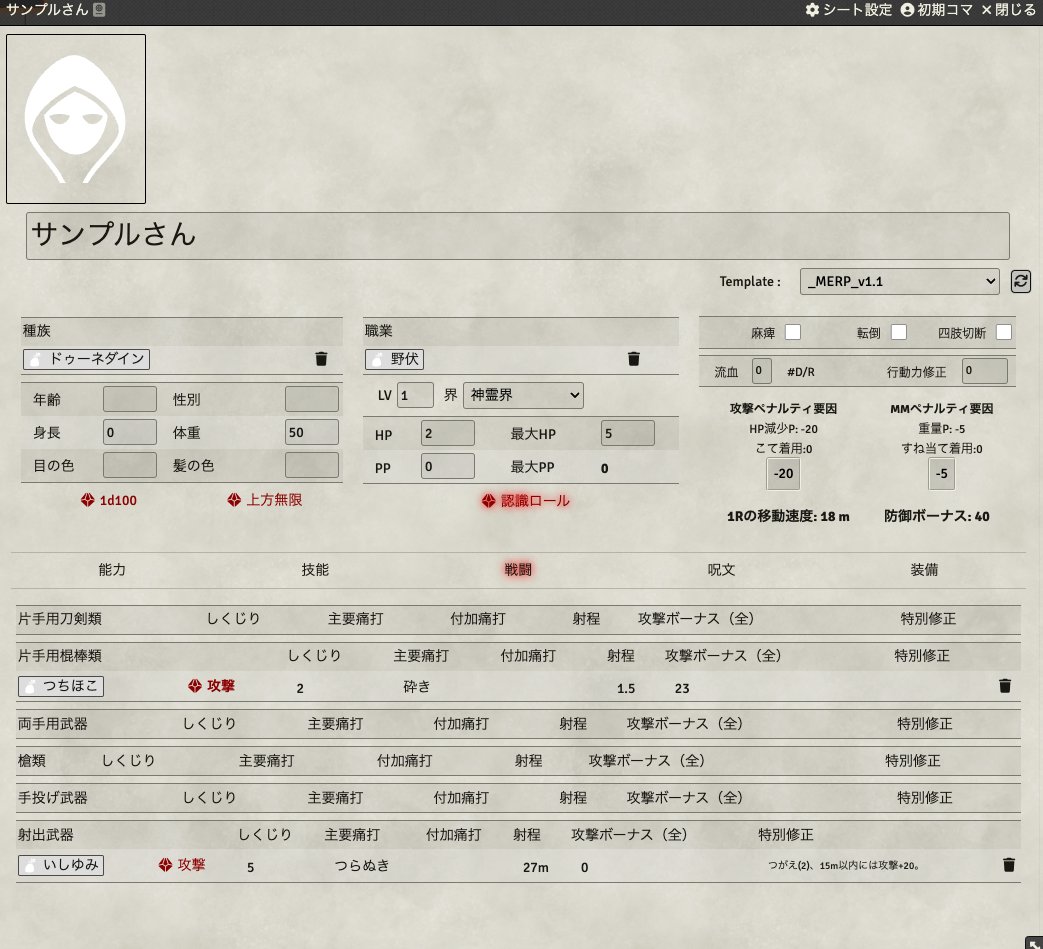Toggle the 四肢切断 checkbox

click(x=1004, y=332)
